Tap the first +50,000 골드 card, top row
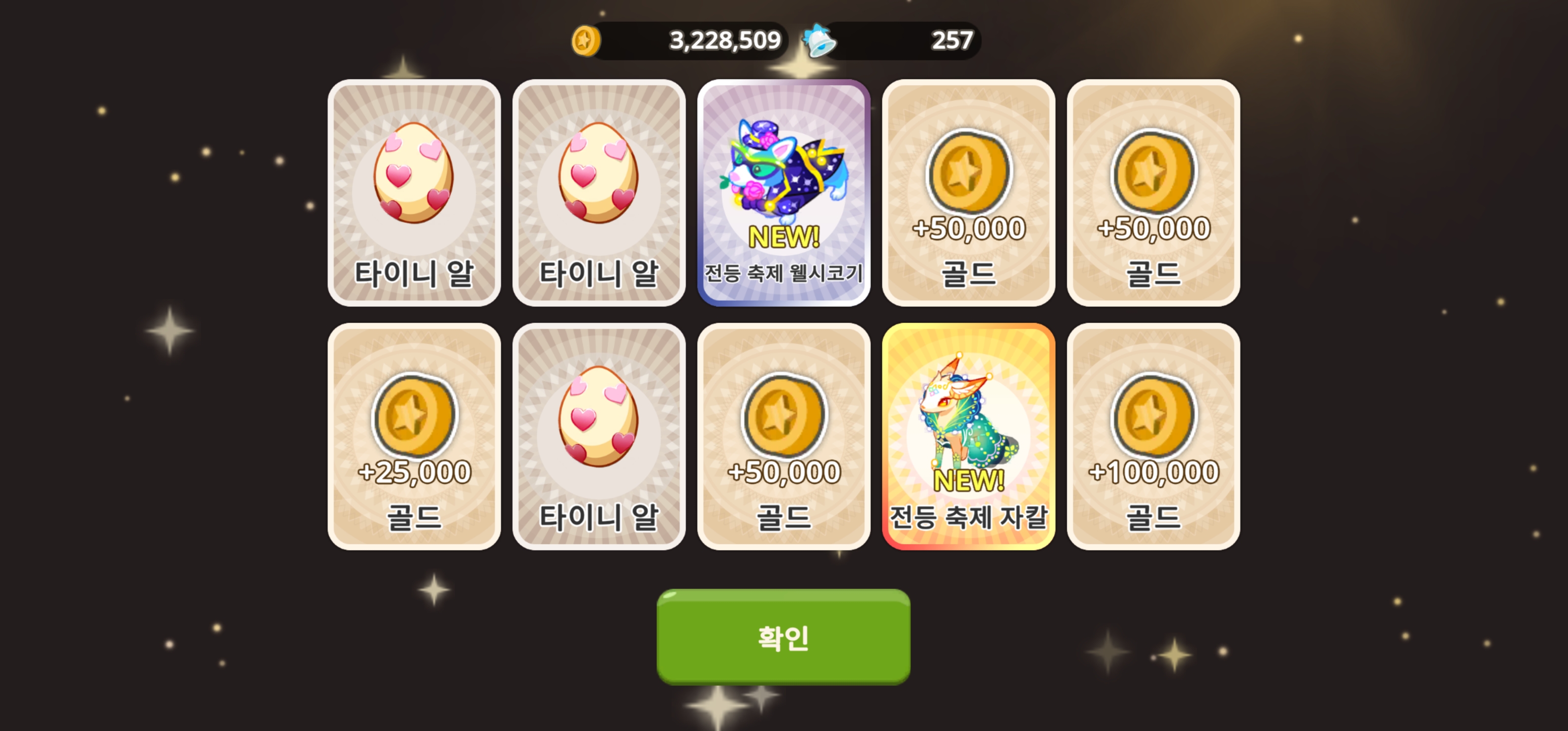This screenshot has height=731, width=1568. tap(968, 192)
